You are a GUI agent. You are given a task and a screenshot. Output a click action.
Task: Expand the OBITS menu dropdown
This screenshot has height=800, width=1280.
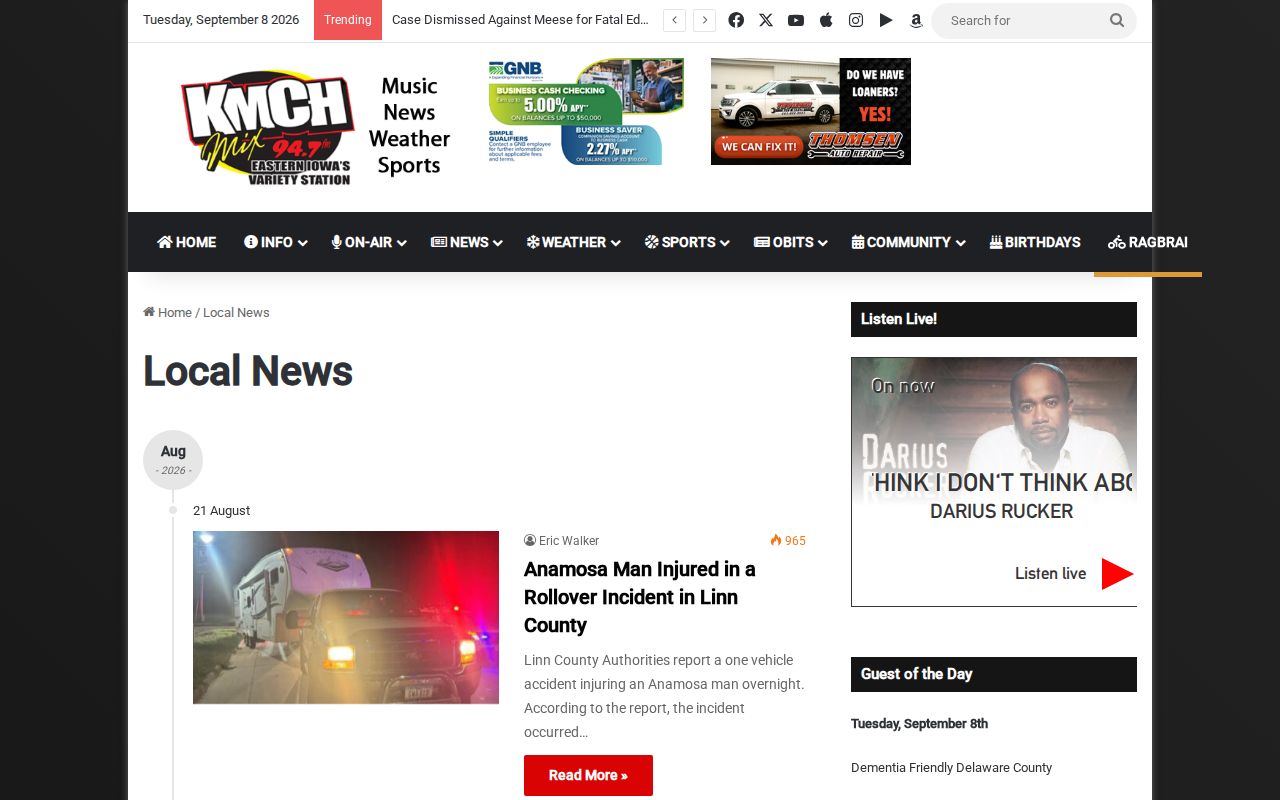tap(791, 242)
